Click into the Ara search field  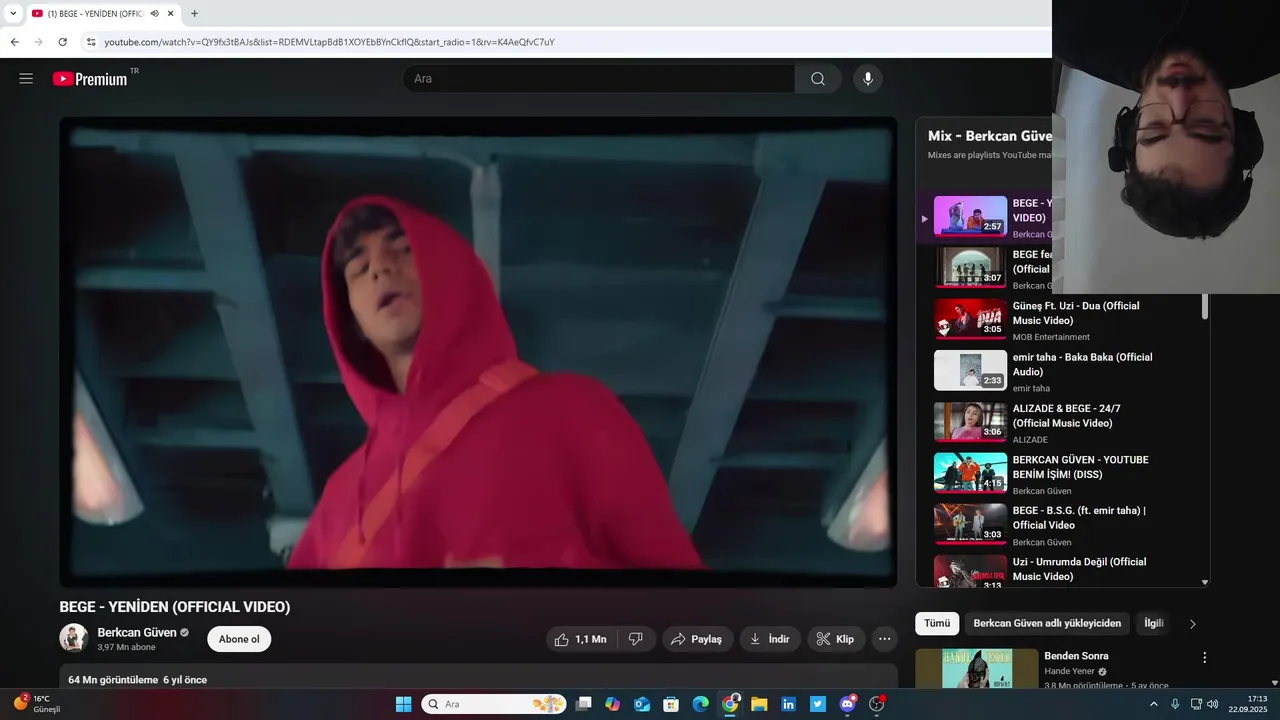(600, 79)
